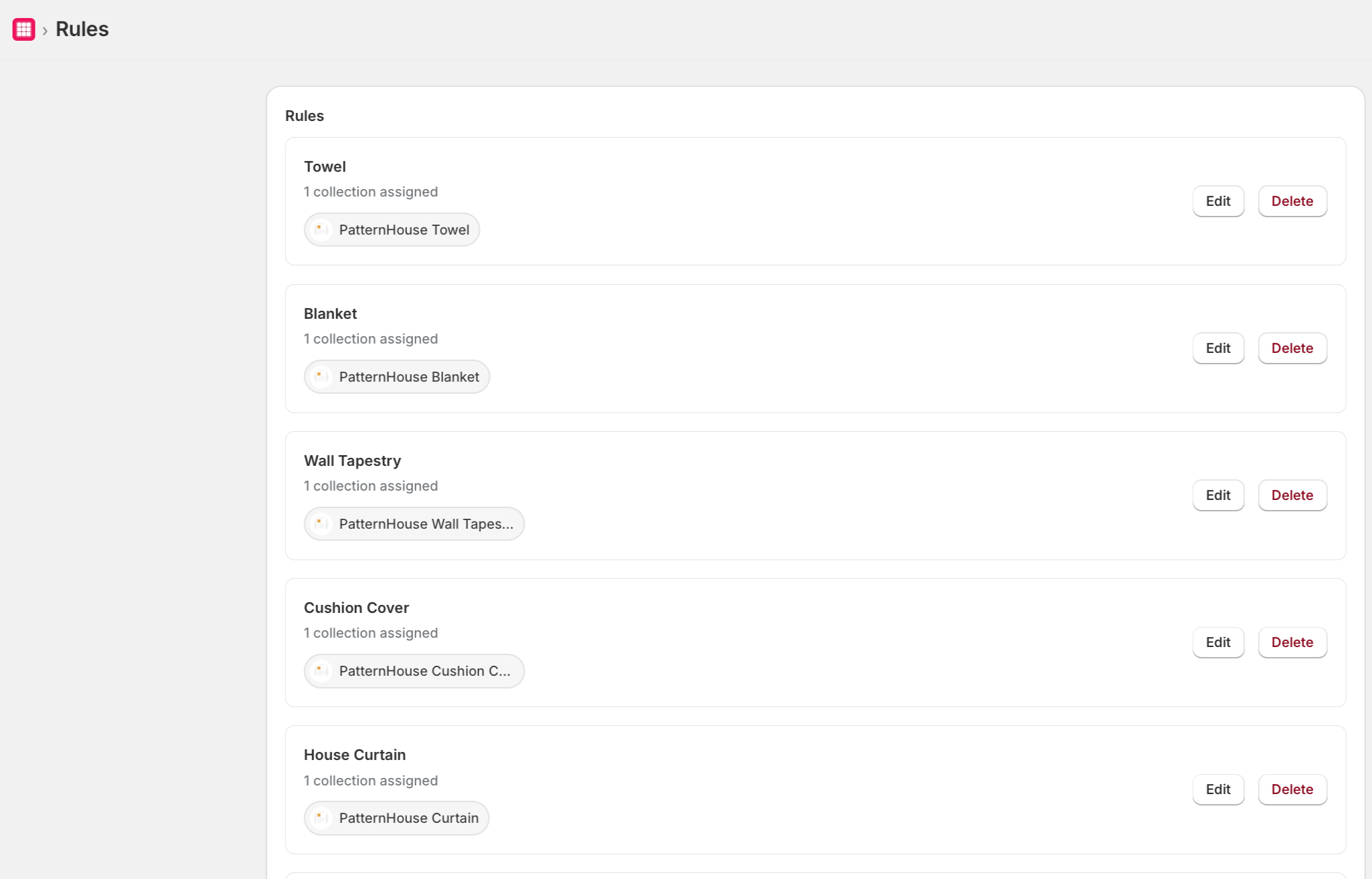
Task: Edit the House Curtain rule
Action: (x=1218, y=789)
